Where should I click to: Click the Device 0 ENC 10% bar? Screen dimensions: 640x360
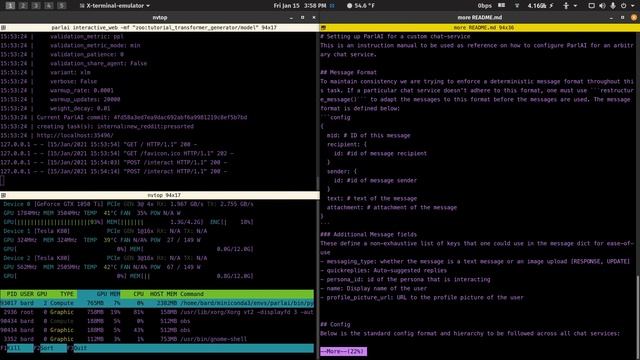pos(232,222)
